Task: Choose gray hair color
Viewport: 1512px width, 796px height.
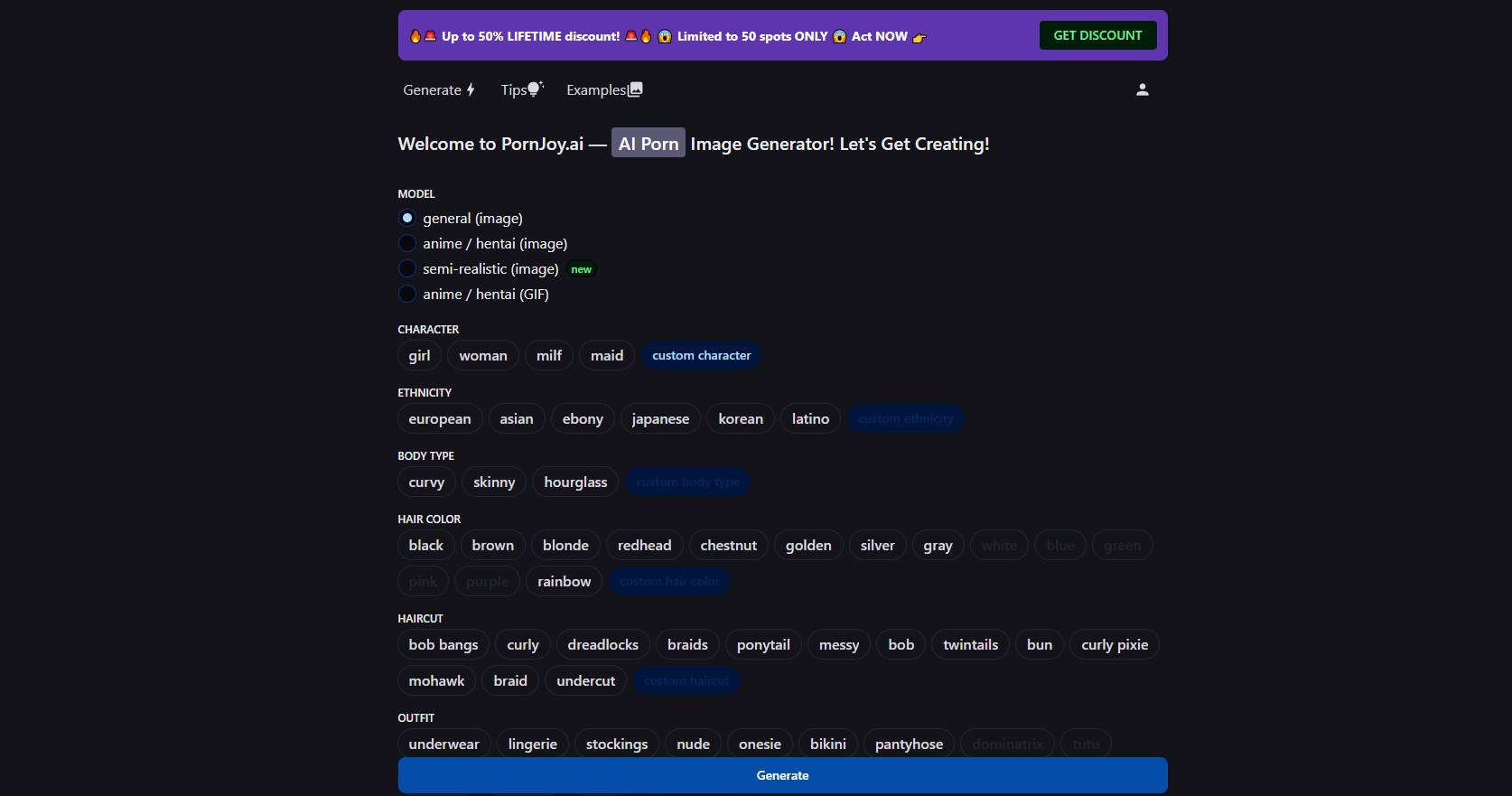Action: click(x=938, y=545)
